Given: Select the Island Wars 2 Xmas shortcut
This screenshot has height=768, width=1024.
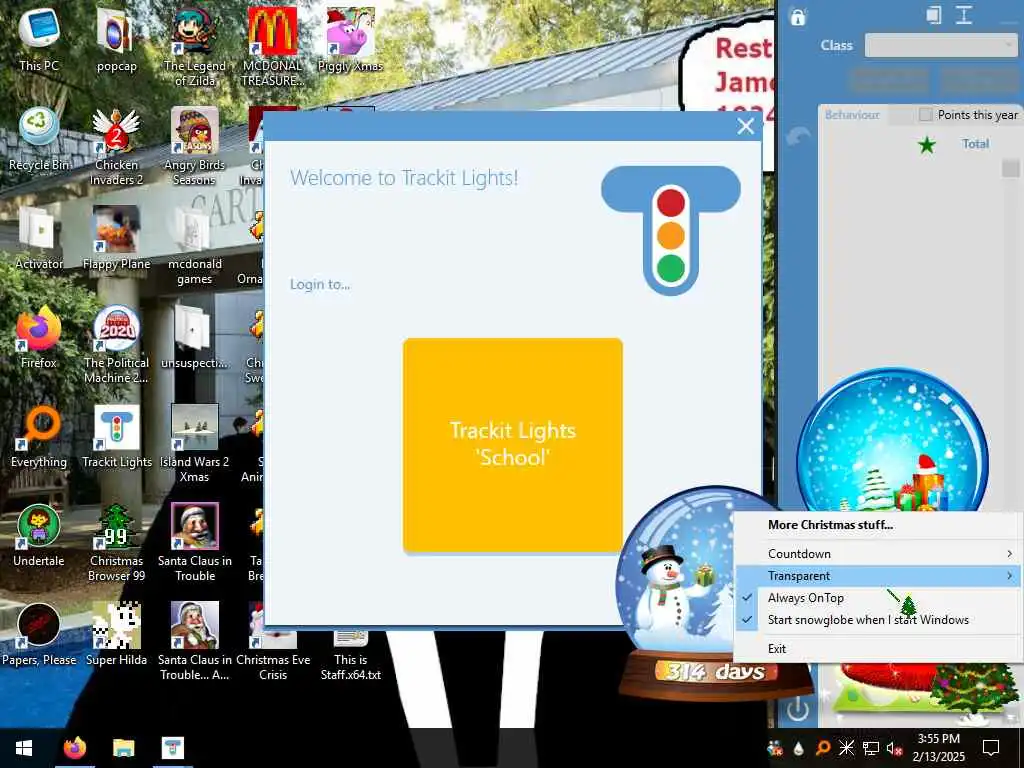Looking at the screenshot, I should [x=195, y=443].
